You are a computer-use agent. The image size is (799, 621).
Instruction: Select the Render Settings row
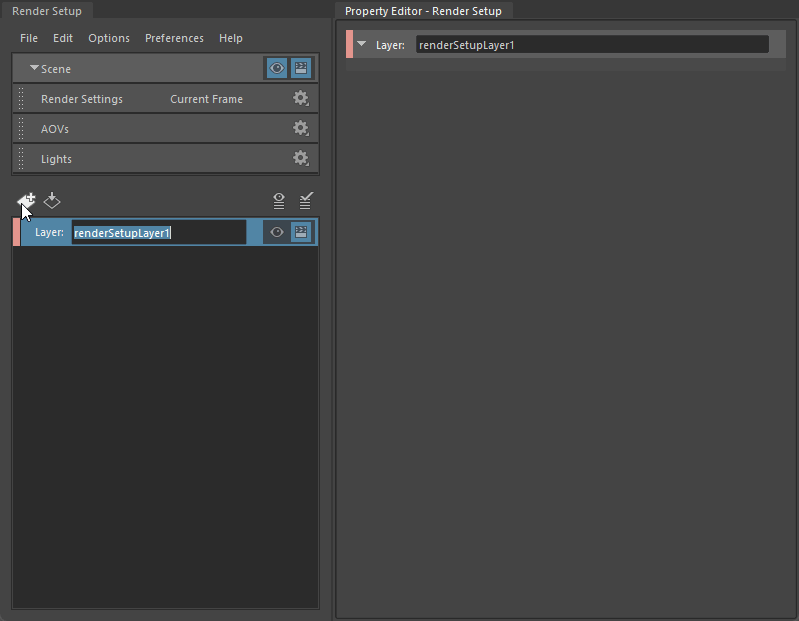tap(82, 99)
